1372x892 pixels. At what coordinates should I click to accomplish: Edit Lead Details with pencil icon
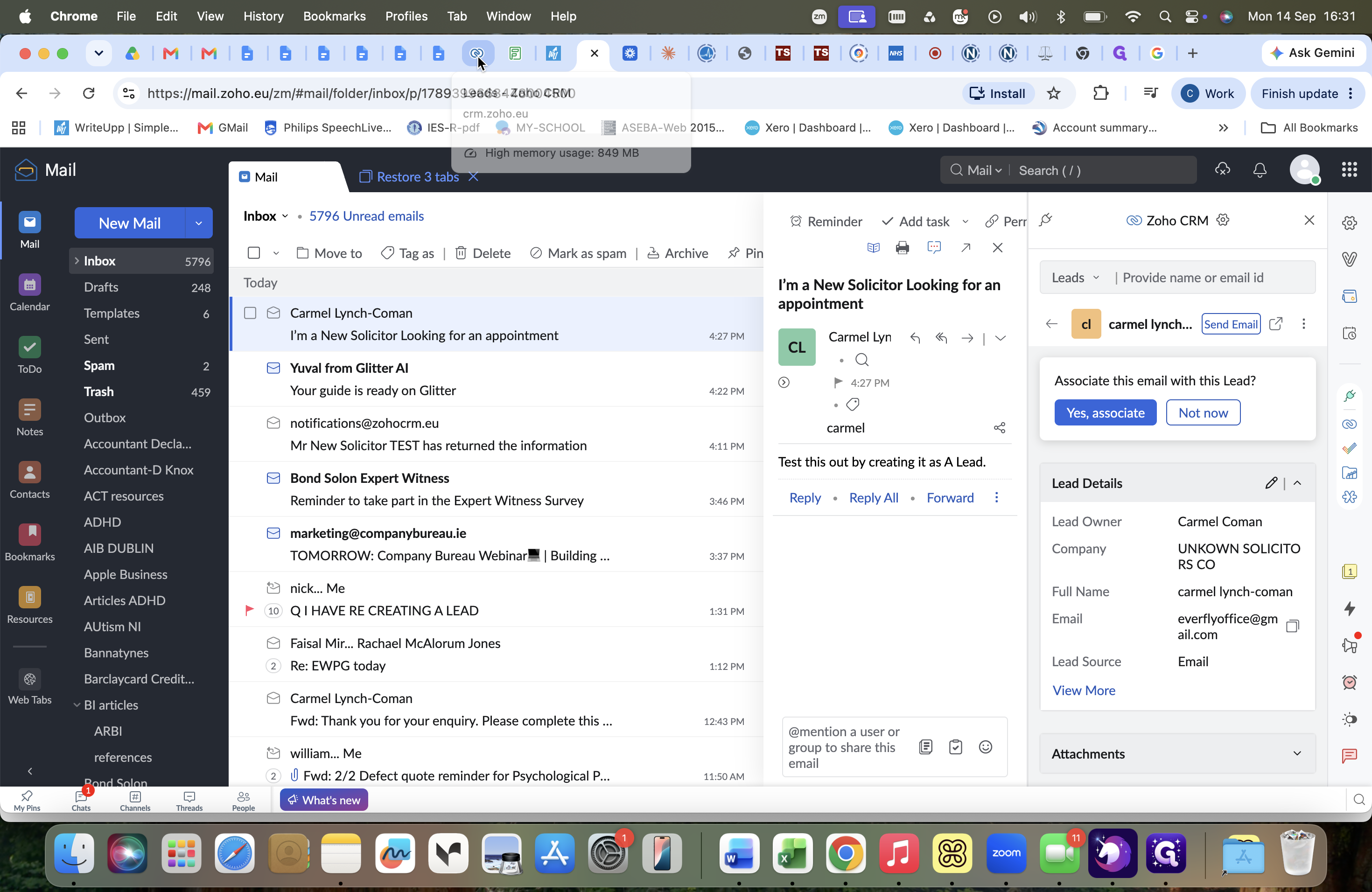click(x=1271, y=483)
